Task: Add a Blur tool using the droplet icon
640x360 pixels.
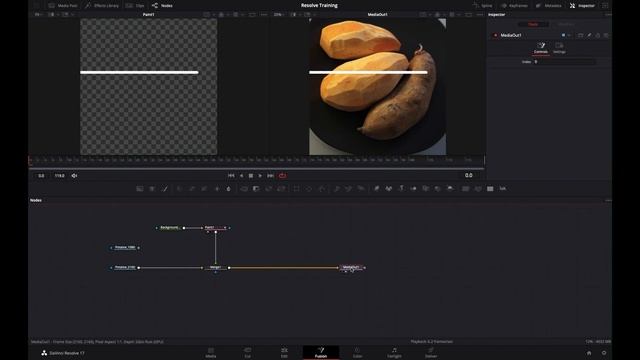Action: click(229, 189)
